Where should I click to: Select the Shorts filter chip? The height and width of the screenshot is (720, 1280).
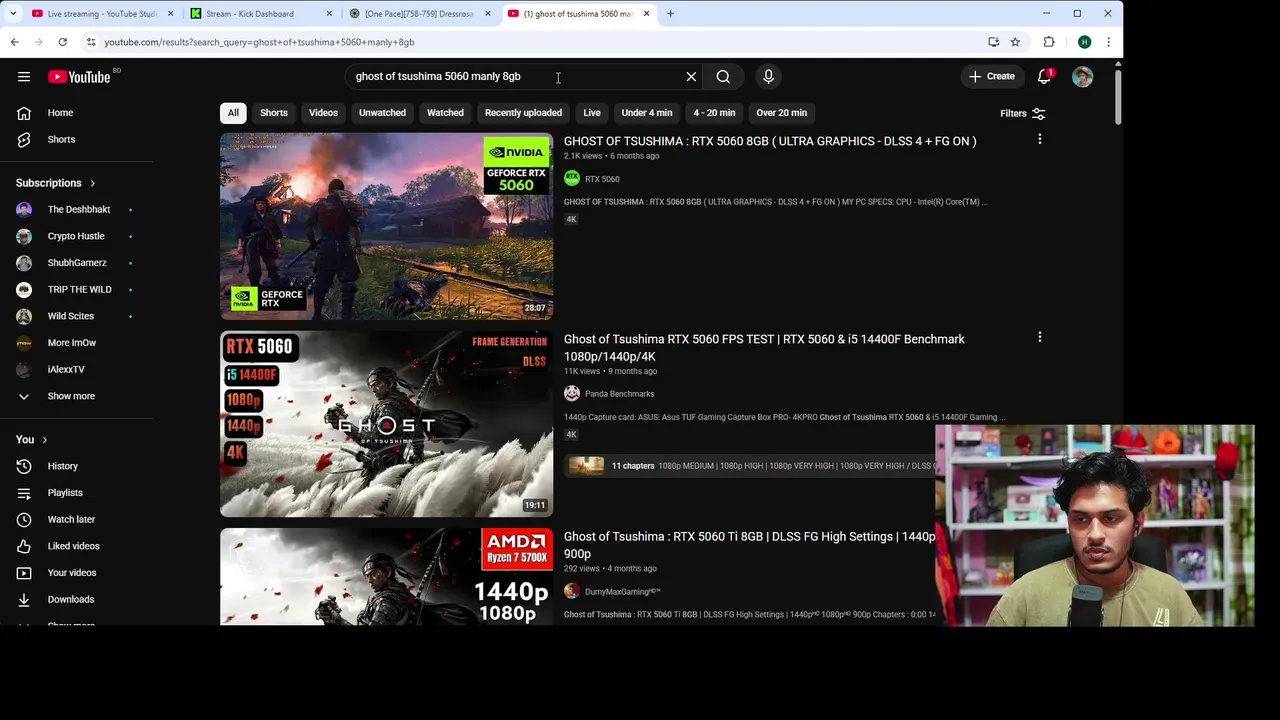[274, 113]
